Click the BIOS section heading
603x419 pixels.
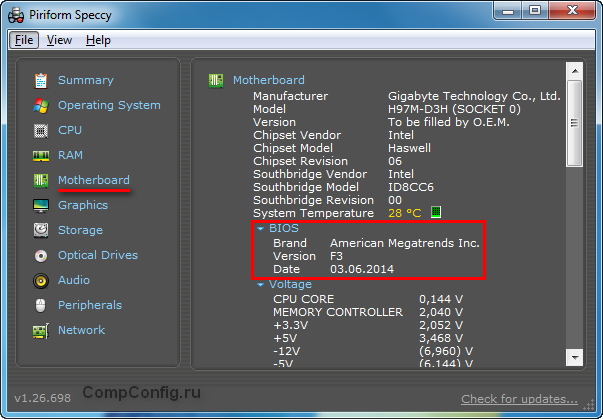(284, 228)
